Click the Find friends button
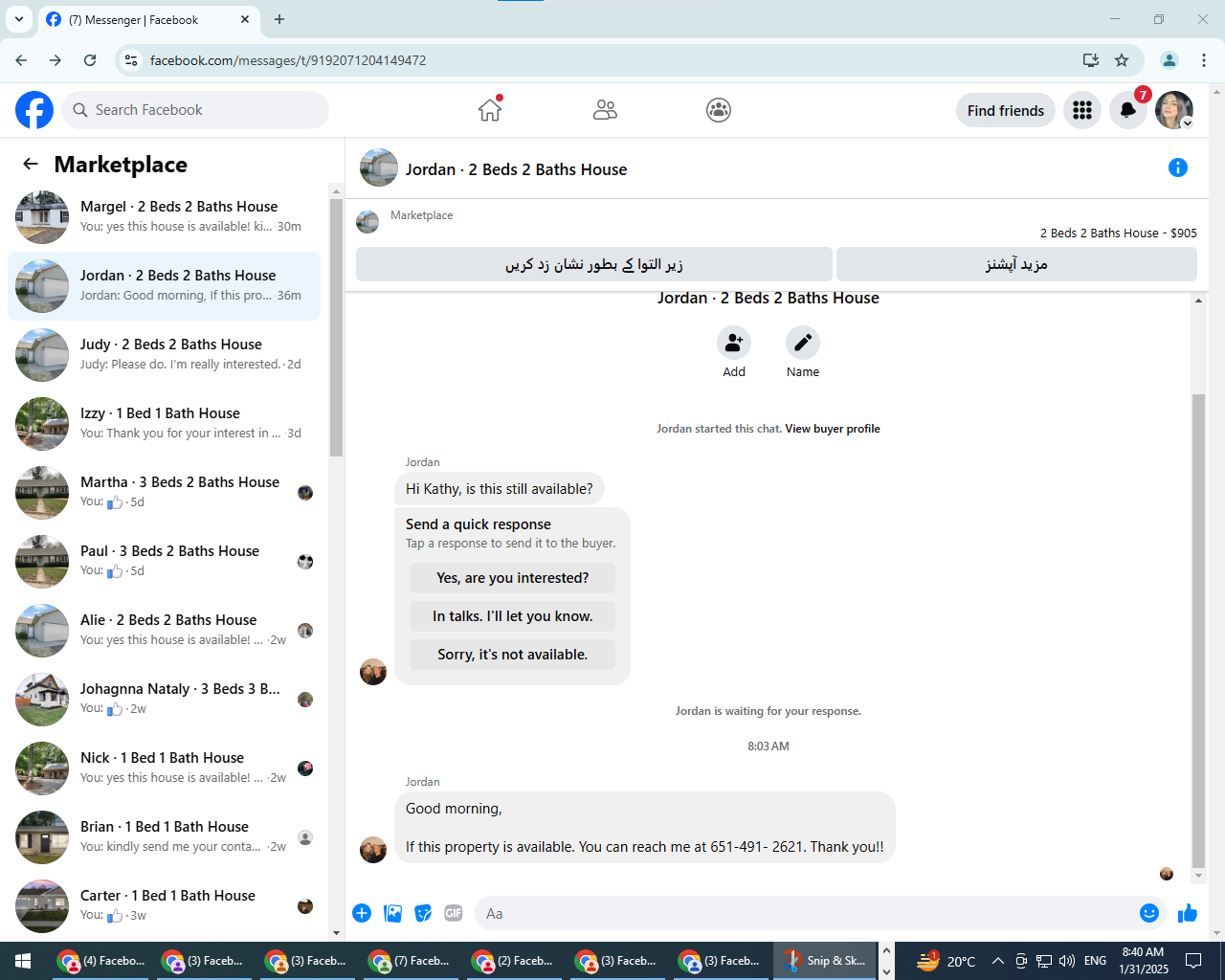1225x980 pixels. coord(1006,110)
